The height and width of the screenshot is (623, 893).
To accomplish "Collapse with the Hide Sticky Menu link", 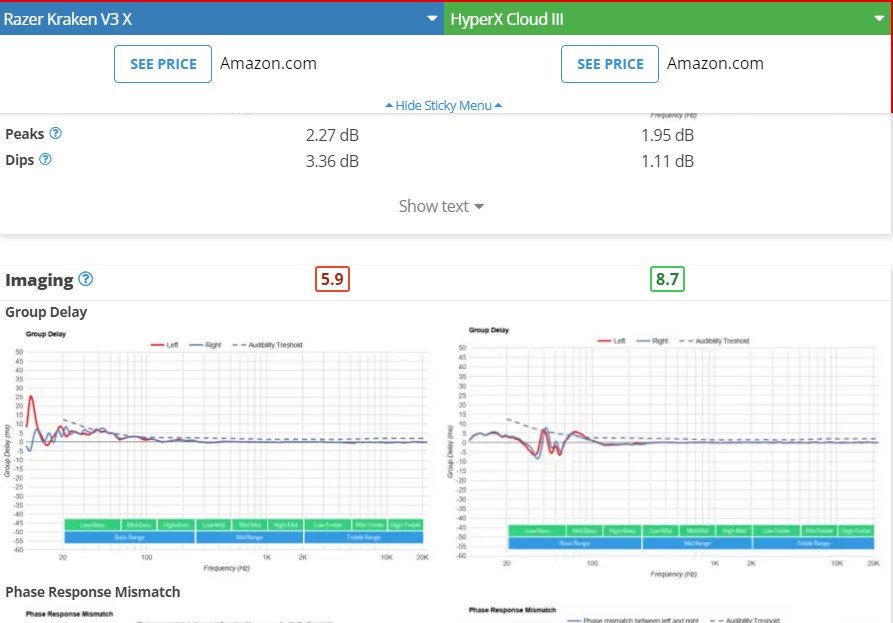I will [x=444, y=105].
